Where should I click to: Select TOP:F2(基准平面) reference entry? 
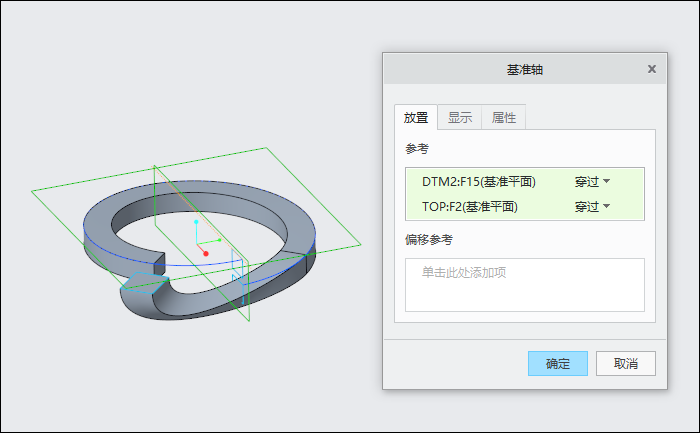click(x=470, y=206)
